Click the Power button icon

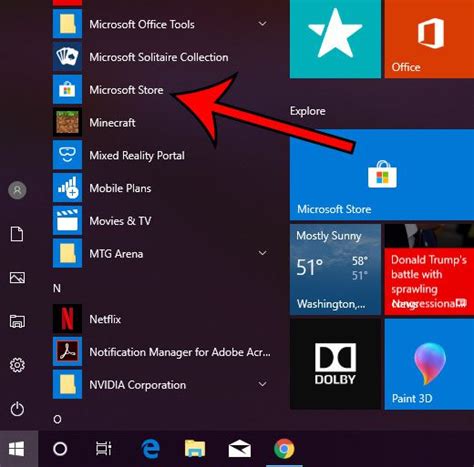point(17,409)
